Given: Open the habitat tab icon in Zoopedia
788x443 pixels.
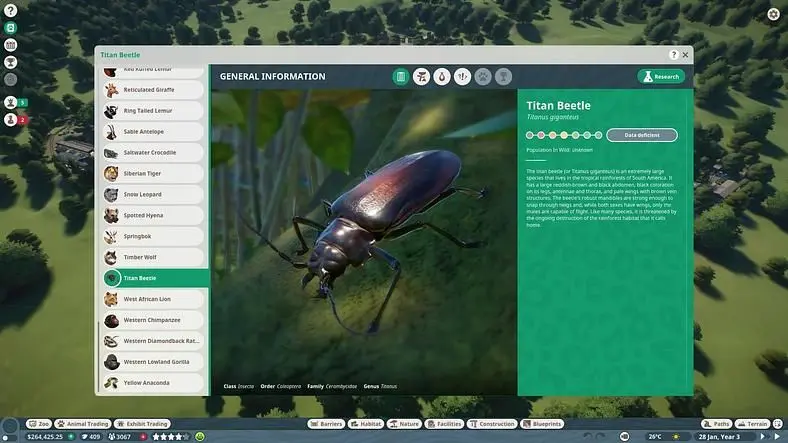Looking at the screenshot, I should pos(421,77).
